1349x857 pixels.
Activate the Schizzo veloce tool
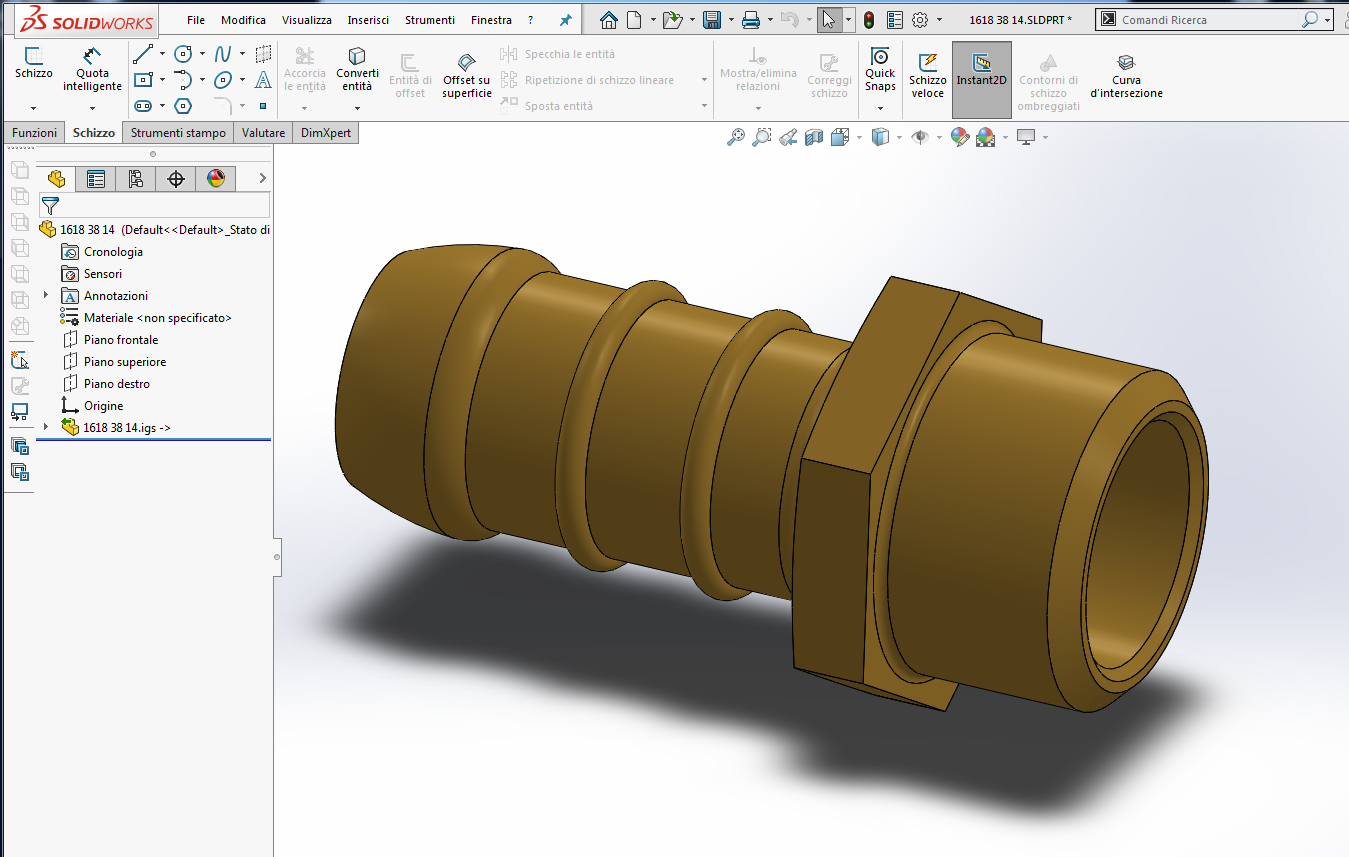927,75
